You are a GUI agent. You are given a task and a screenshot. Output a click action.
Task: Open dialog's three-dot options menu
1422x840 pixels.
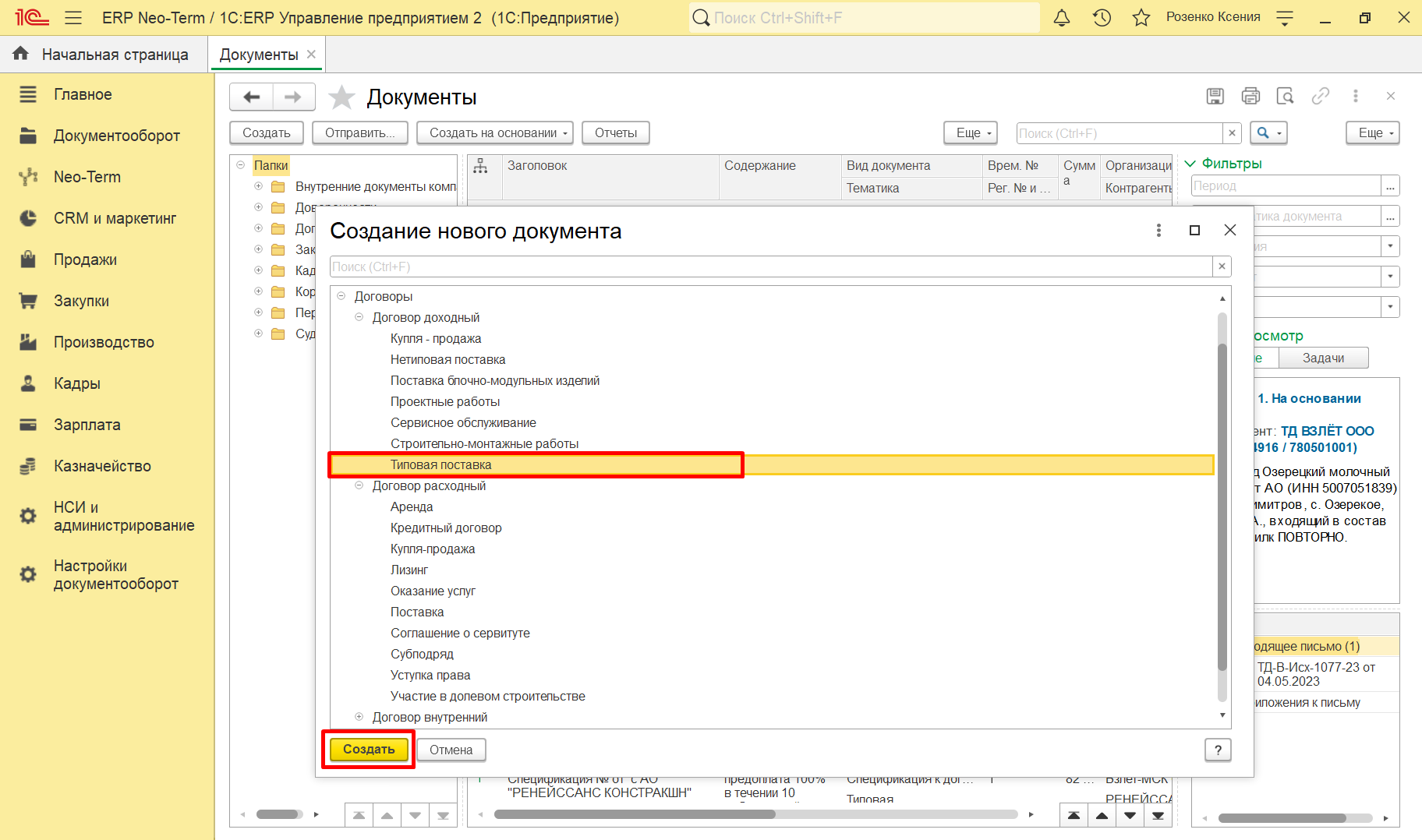pyautogui.click(x=1158, y=230)
